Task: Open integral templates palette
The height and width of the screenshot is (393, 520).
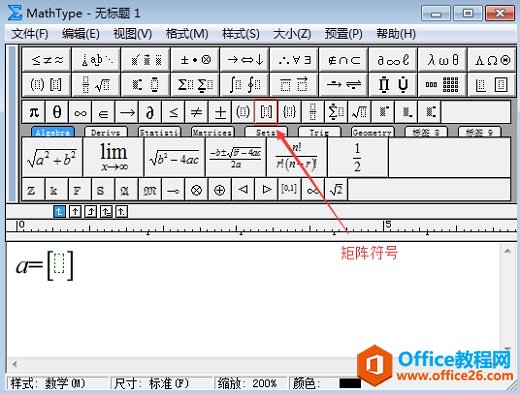Action: [245, 84]
